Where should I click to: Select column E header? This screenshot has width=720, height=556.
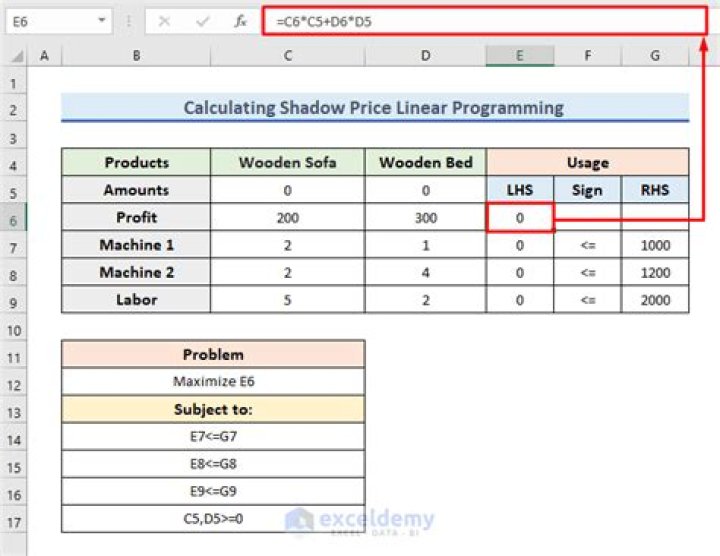coord(519,57)
